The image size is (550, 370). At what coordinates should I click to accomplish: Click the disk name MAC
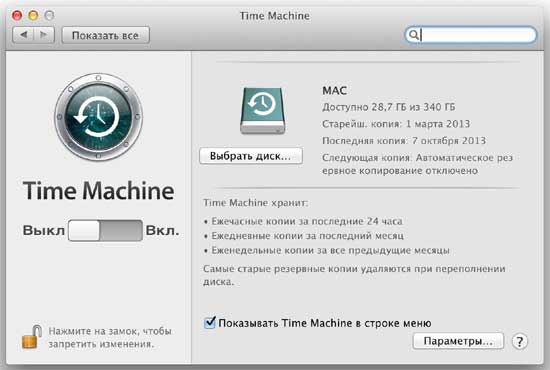334,90
